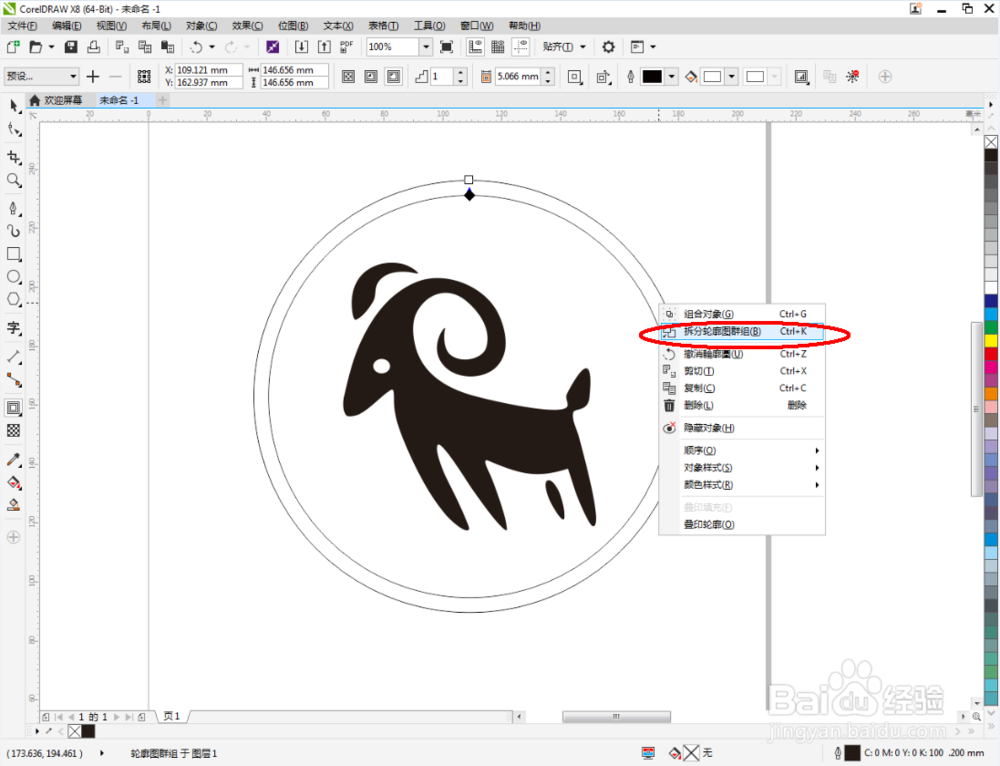Screen dimensions: 1000x766
Task: Open the 效果(C) menu
Action: tap(247, 26)
